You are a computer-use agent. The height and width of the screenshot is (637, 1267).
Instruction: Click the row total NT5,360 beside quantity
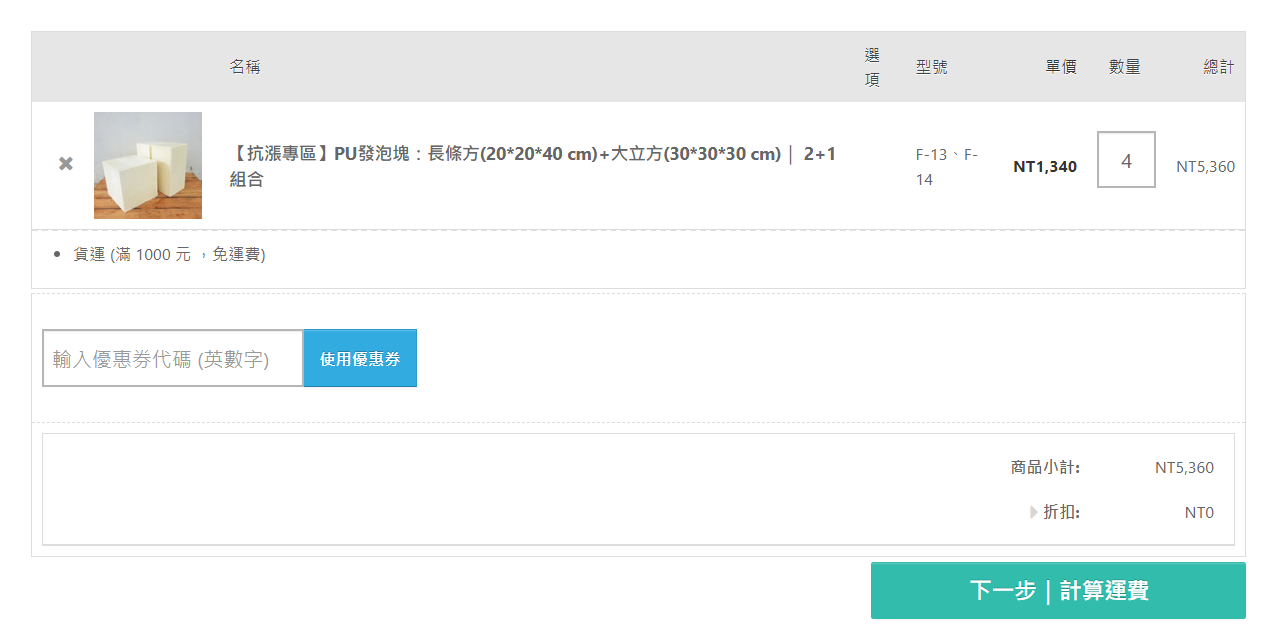click(x=1205, y=166)
